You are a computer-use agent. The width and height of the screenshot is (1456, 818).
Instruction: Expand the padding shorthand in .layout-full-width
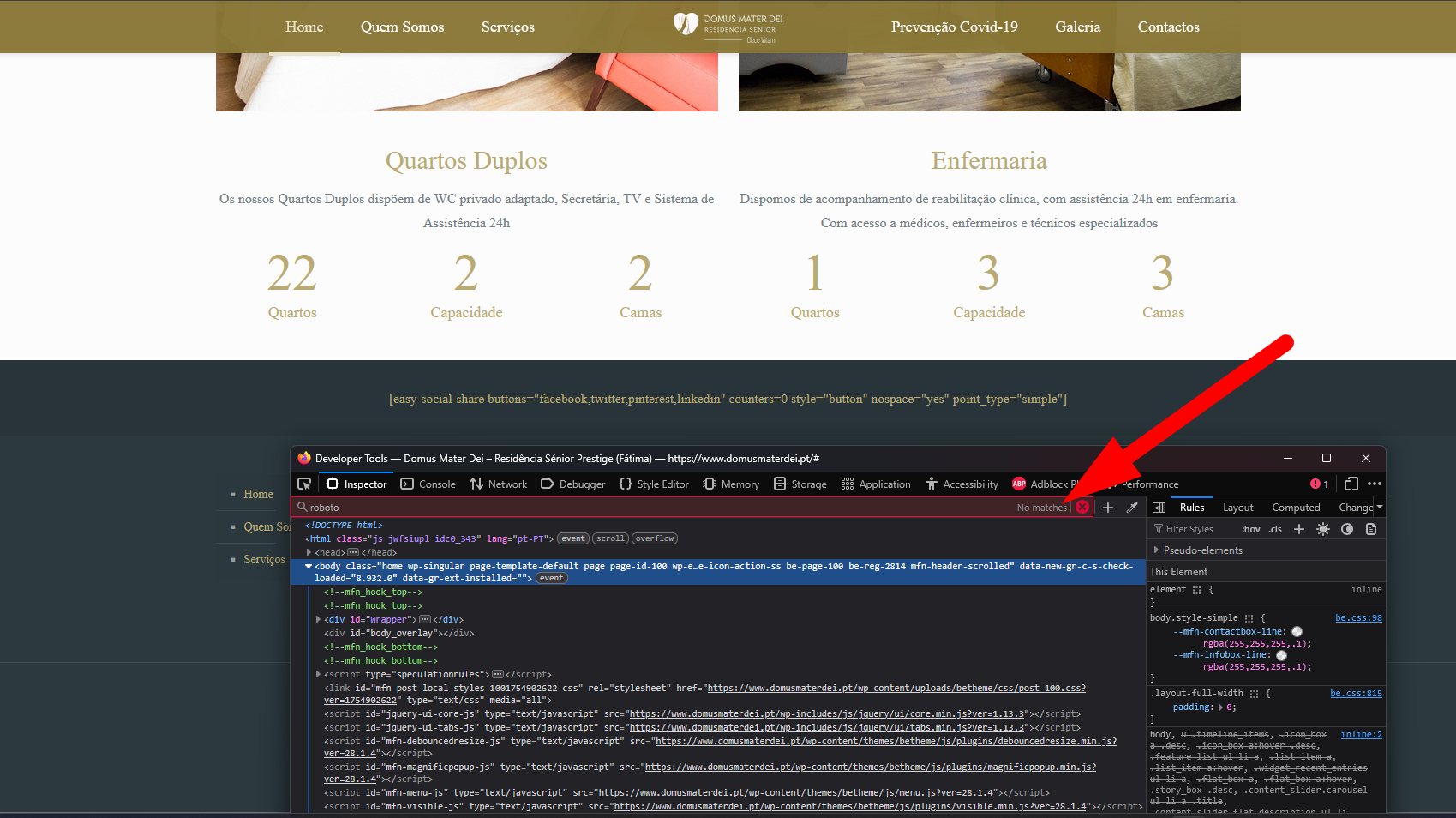1220,707
